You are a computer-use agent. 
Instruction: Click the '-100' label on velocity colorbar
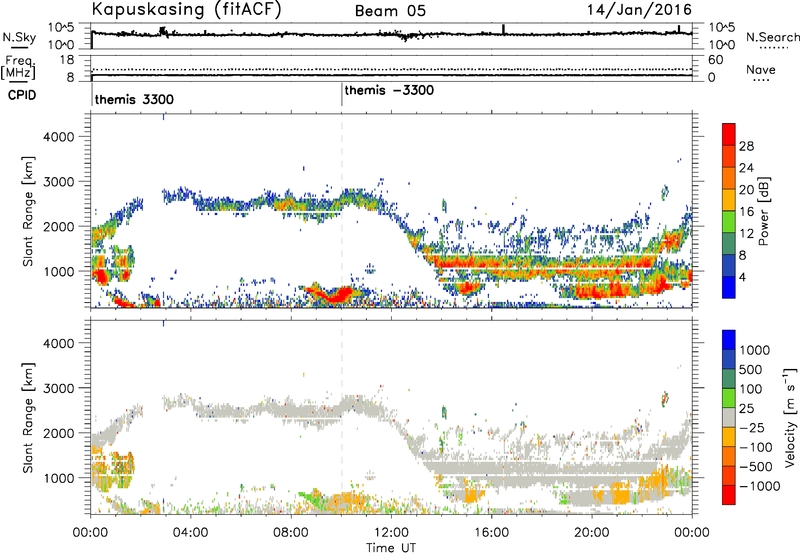tap(756, 447)
